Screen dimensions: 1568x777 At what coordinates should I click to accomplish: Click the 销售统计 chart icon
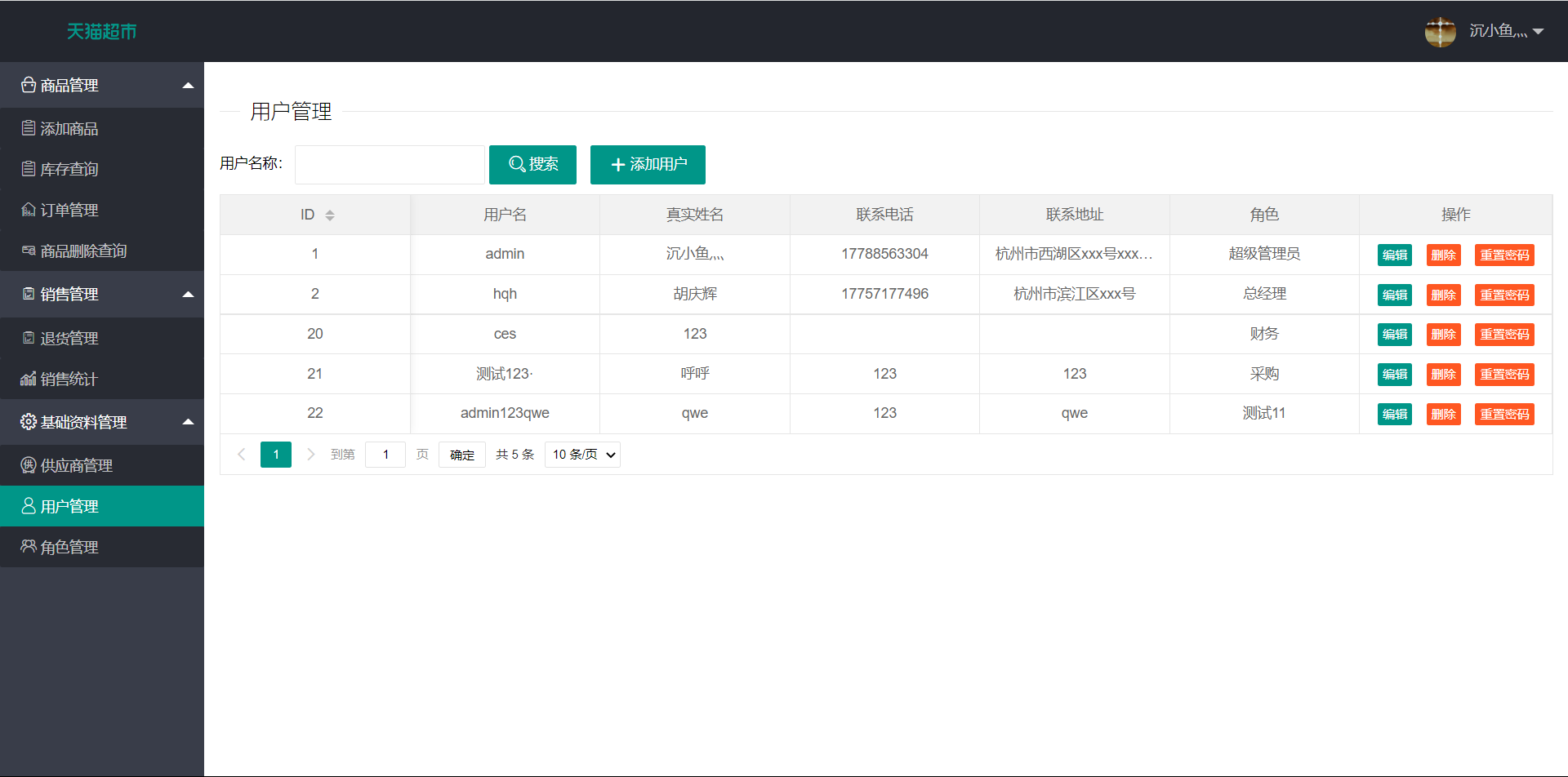click(x=29, y=379)
